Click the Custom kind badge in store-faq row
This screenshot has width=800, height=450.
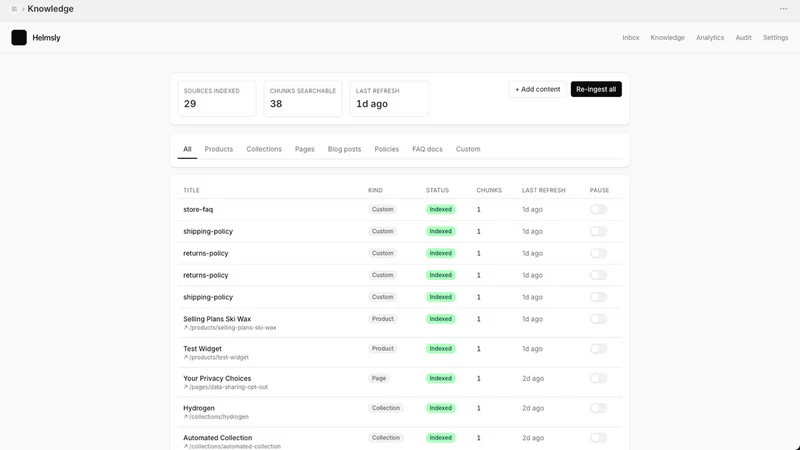pyautogui.click(x=382, y=209)
